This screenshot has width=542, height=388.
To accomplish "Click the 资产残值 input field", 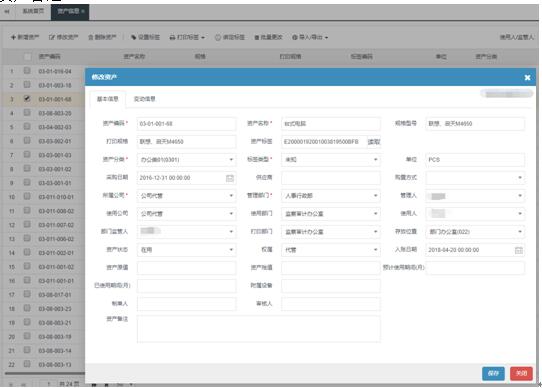I will click(x=331, y=268).
